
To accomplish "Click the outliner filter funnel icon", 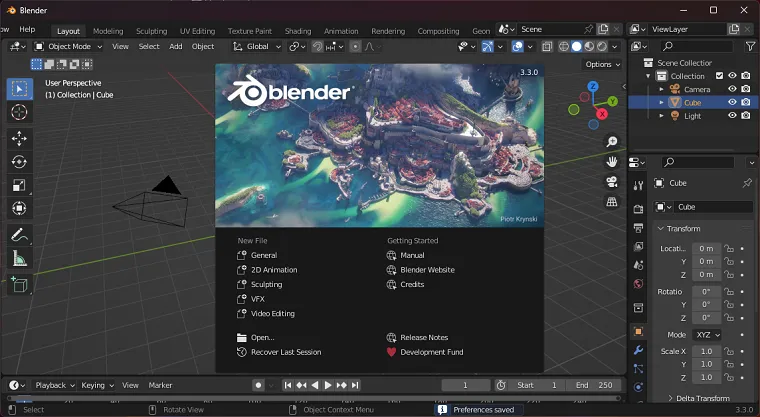I will pos(750,46).
